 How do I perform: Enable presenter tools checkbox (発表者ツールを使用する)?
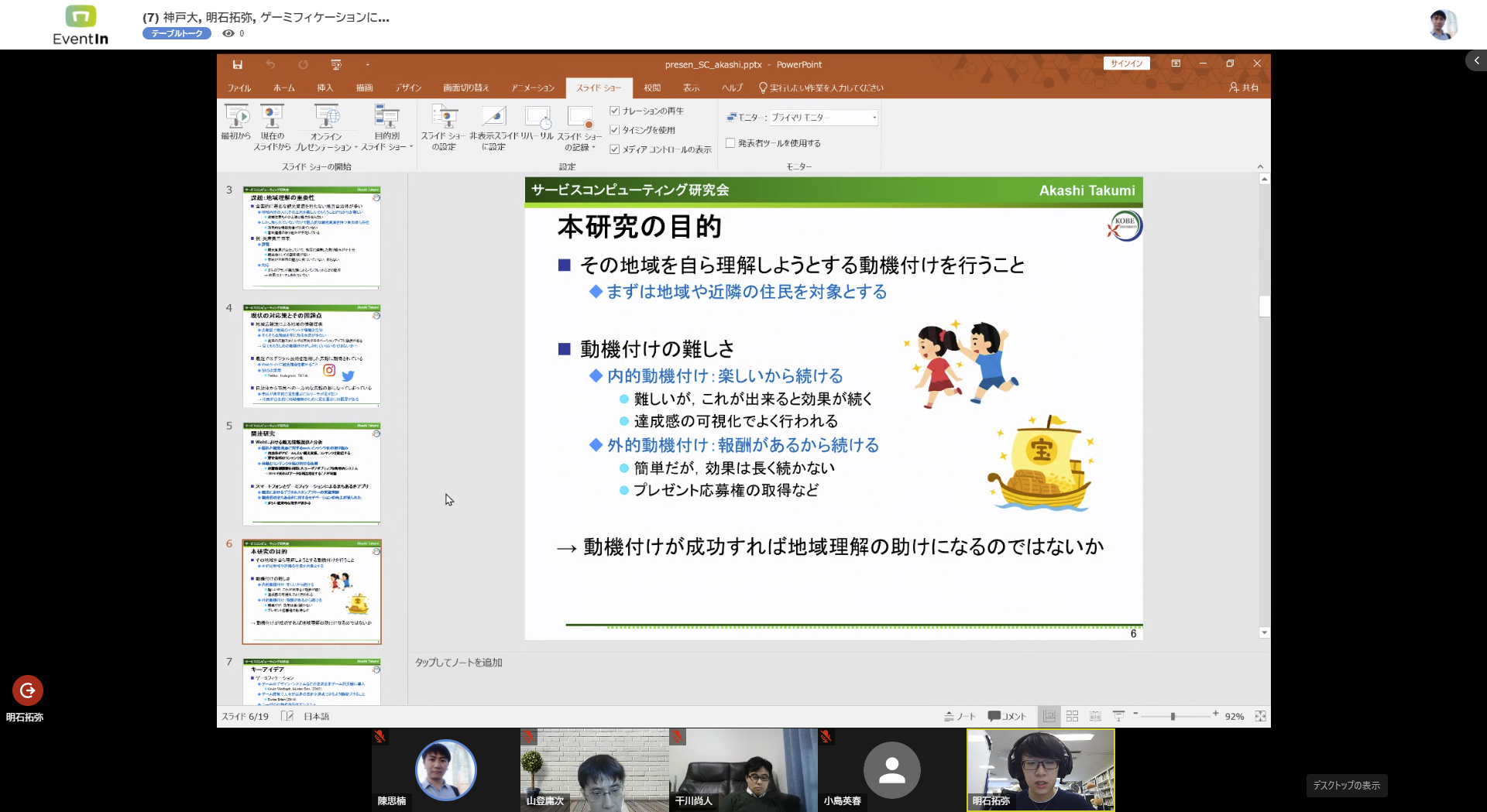[x=730, y=143]
